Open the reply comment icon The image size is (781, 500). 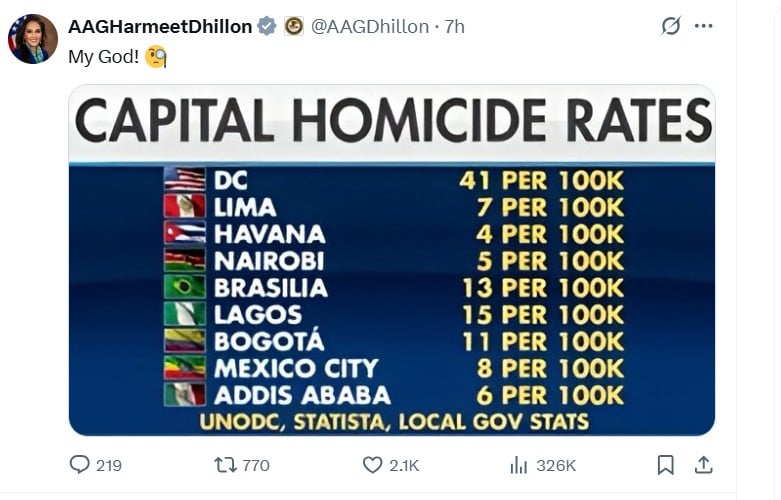pyautogui.click(x=80, y=465)
